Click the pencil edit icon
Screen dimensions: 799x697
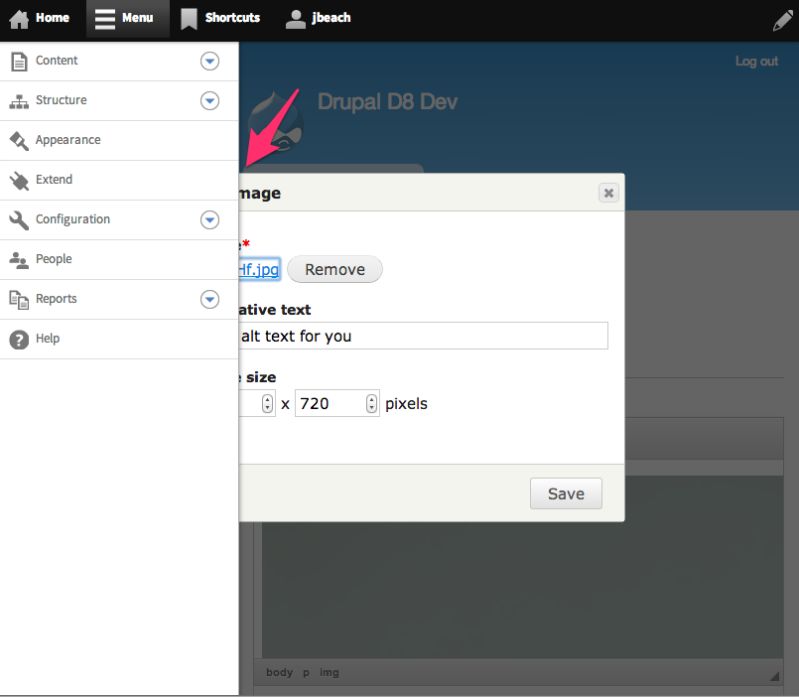782,20
